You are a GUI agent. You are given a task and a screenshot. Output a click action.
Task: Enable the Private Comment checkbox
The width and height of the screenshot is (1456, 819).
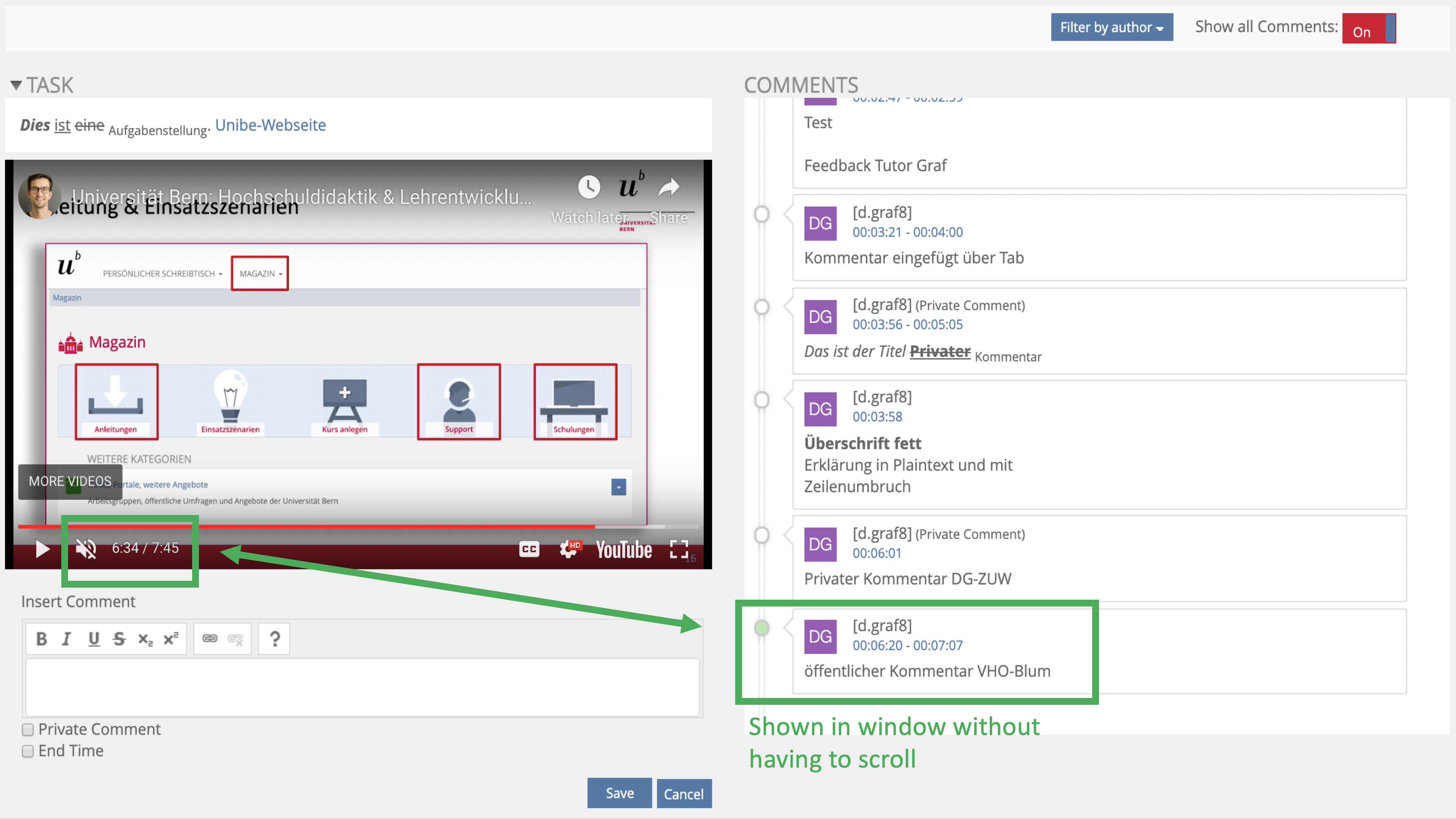(28, 730)
